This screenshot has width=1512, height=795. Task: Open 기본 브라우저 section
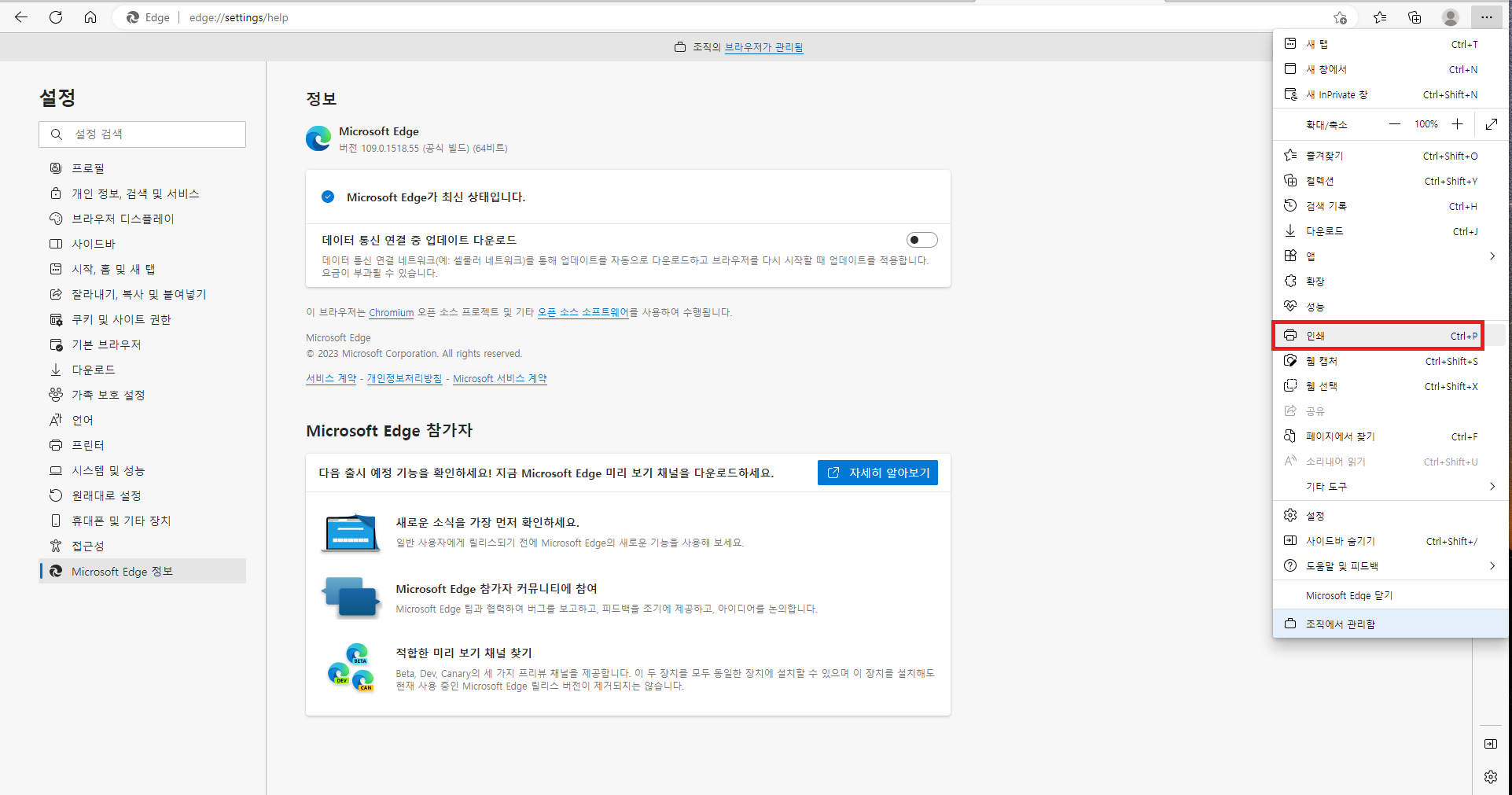(x=142, y=344)
